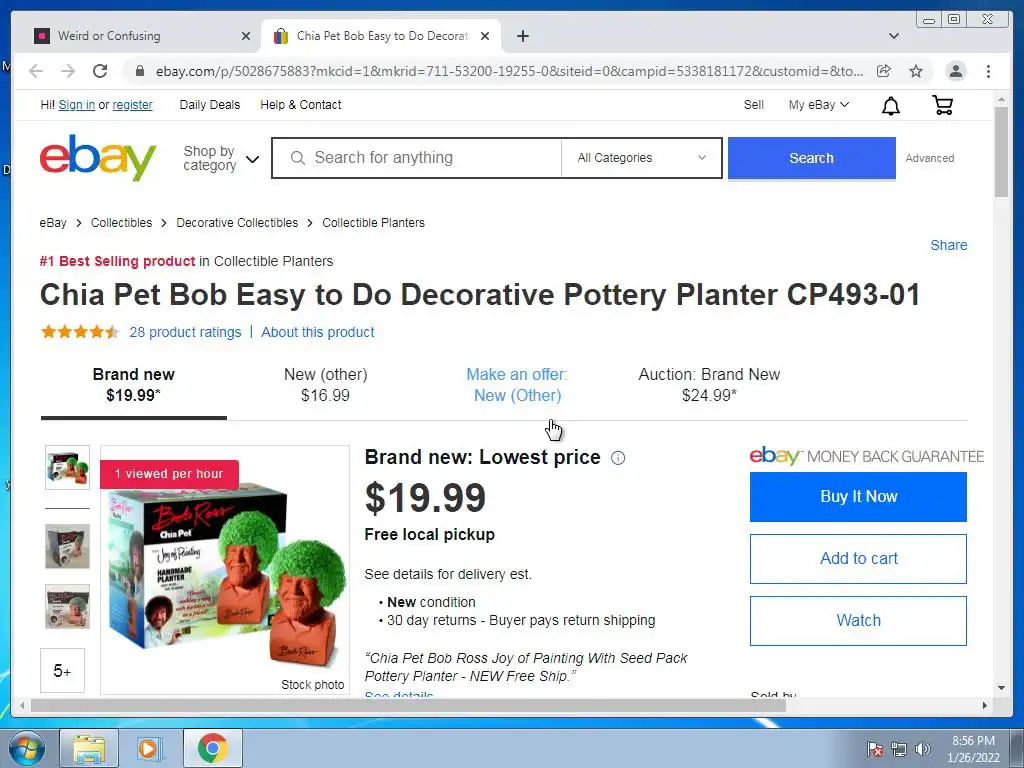This screenshot has height=768, width=1024.
Task: Open the Chrome three-dot menu
Action: [988, 71]
